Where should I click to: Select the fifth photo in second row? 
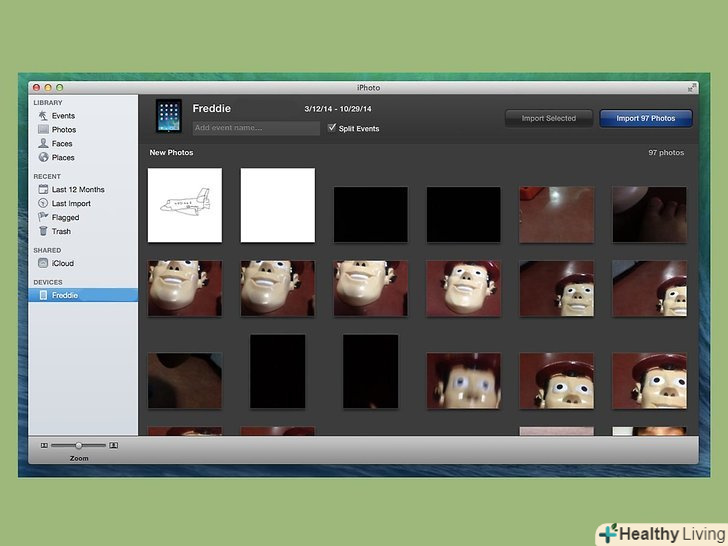(557, 288)
